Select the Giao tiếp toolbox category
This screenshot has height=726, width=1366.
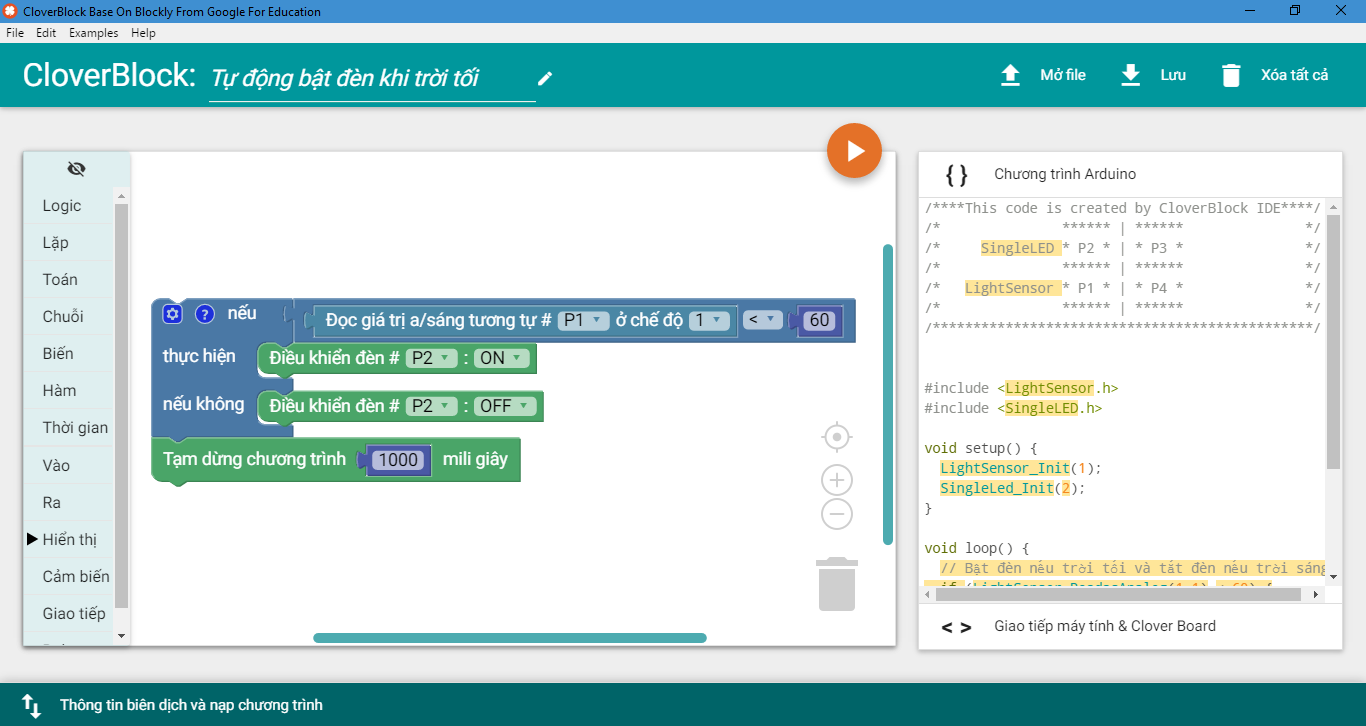(70, 614)
